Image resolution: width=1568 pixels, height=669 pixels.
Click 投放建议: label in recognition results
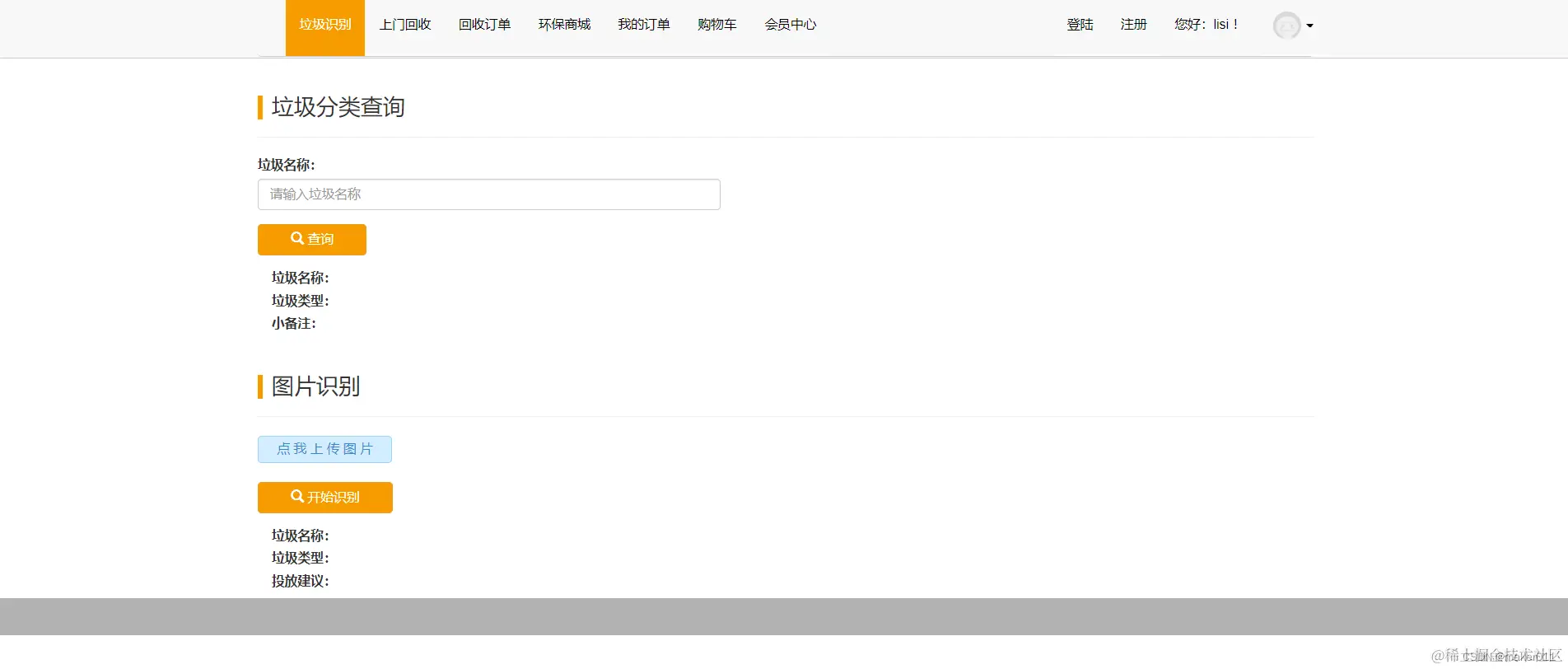pyautogui.click(x=301, y=582)
